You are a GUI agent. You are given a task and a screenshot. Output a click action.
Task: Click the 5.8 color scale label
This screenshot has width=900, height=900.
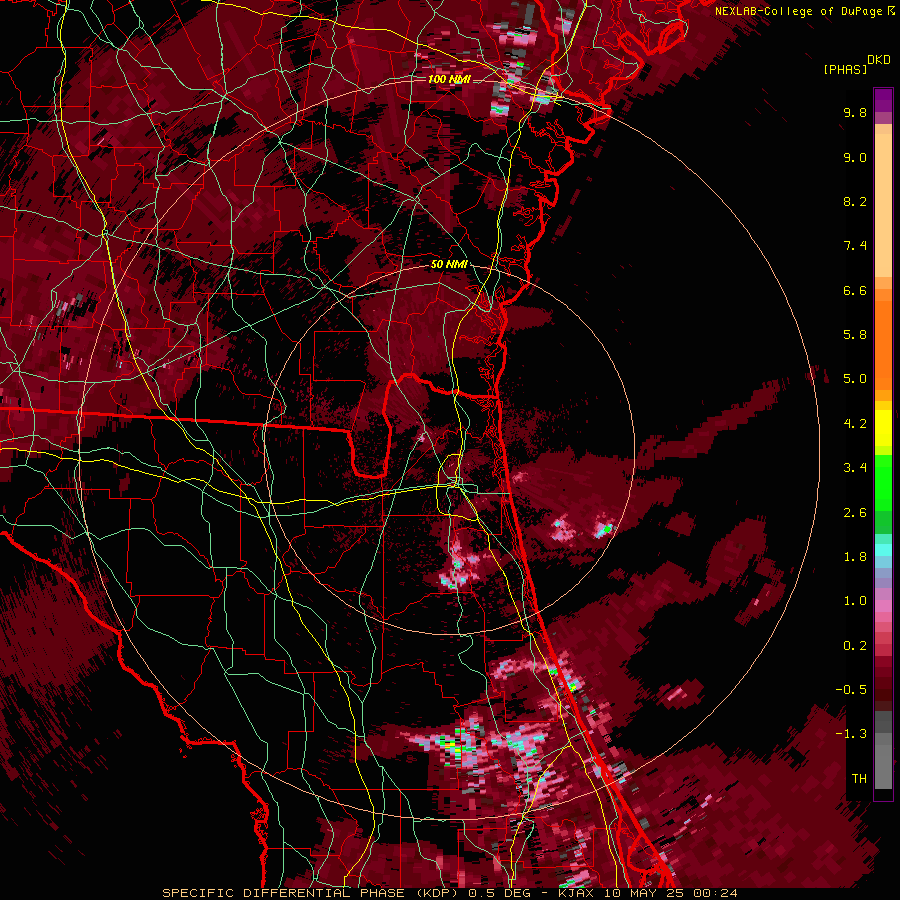[x=855, y=335]
